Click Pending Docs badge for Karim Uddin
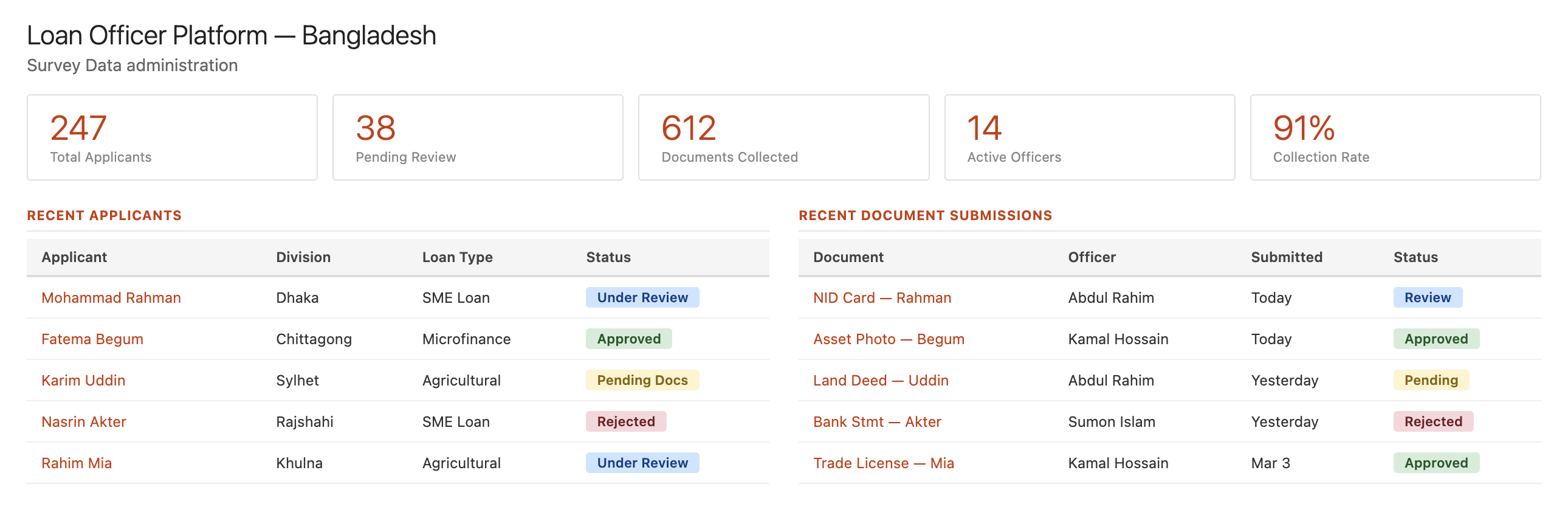The height and width of the screenshot is (529, 1568). coord(642,381)
